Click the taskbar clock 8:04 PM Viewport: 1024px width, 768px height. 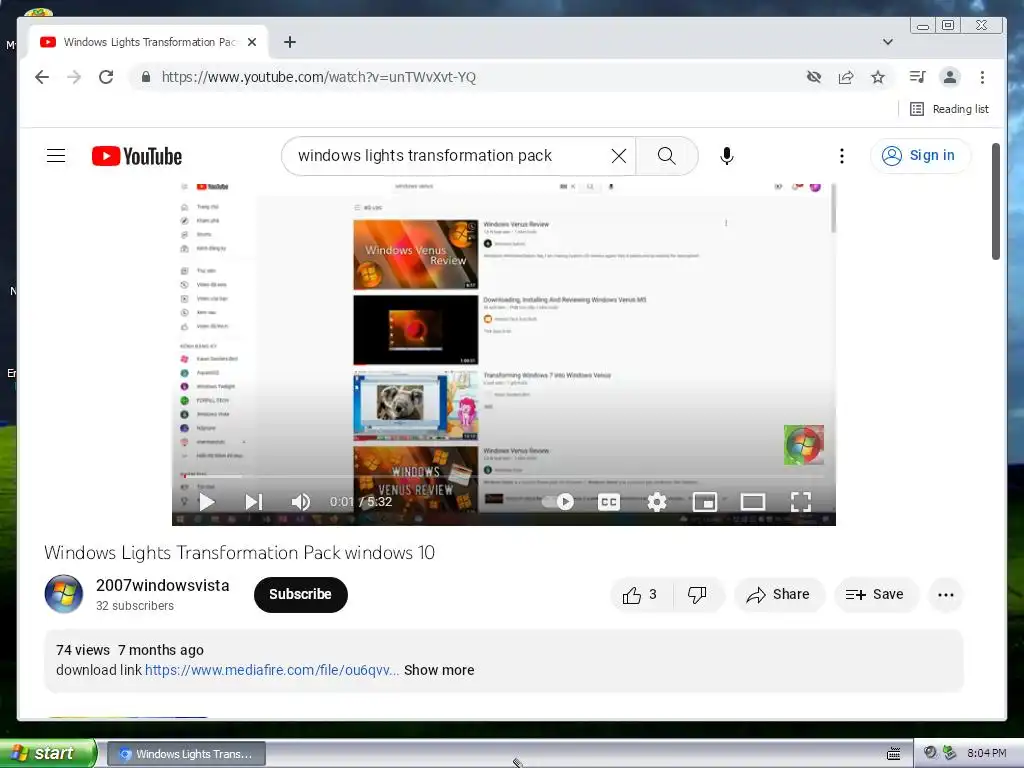point(986,753)
